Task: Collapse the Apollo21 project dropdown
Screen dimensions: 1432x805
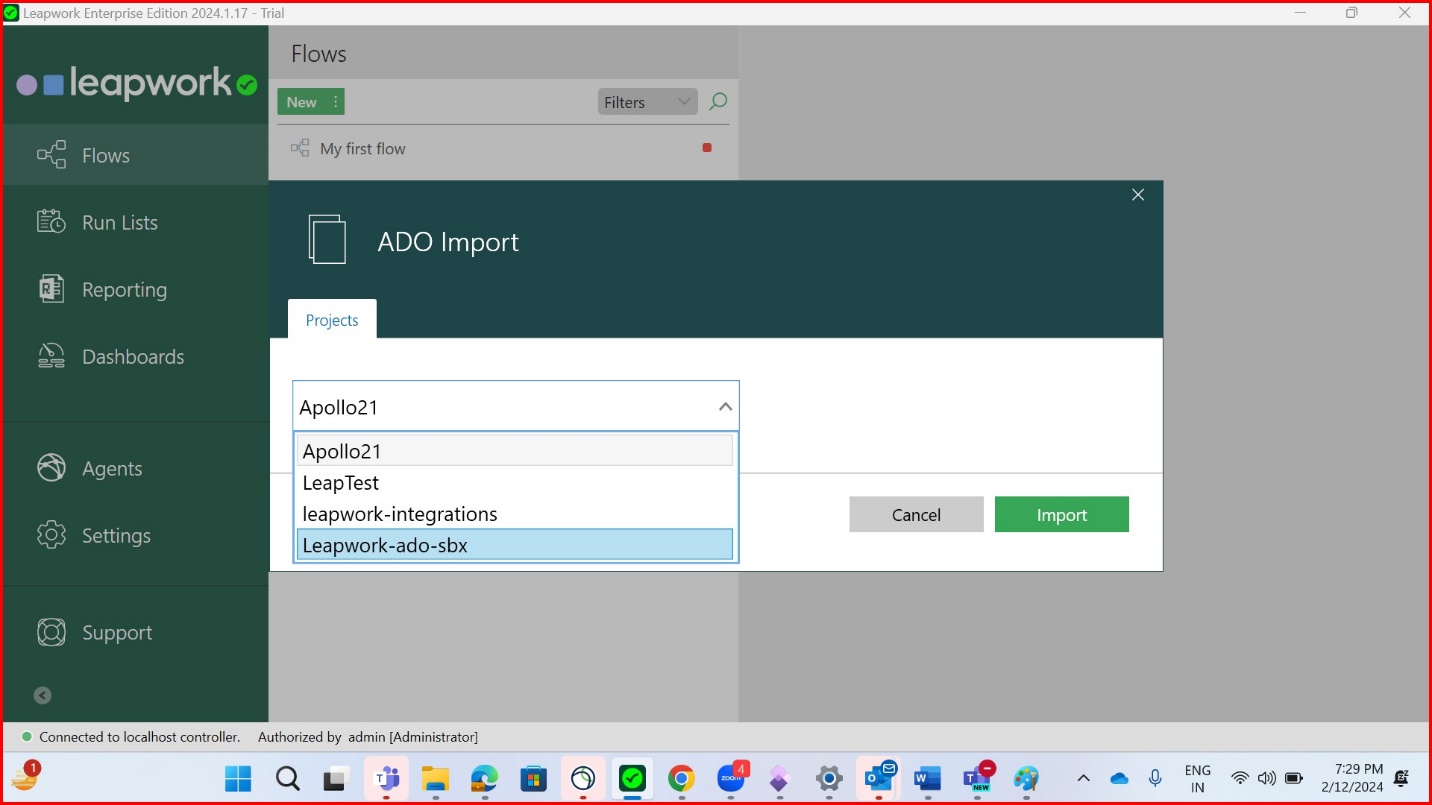Action: point(725,407)
